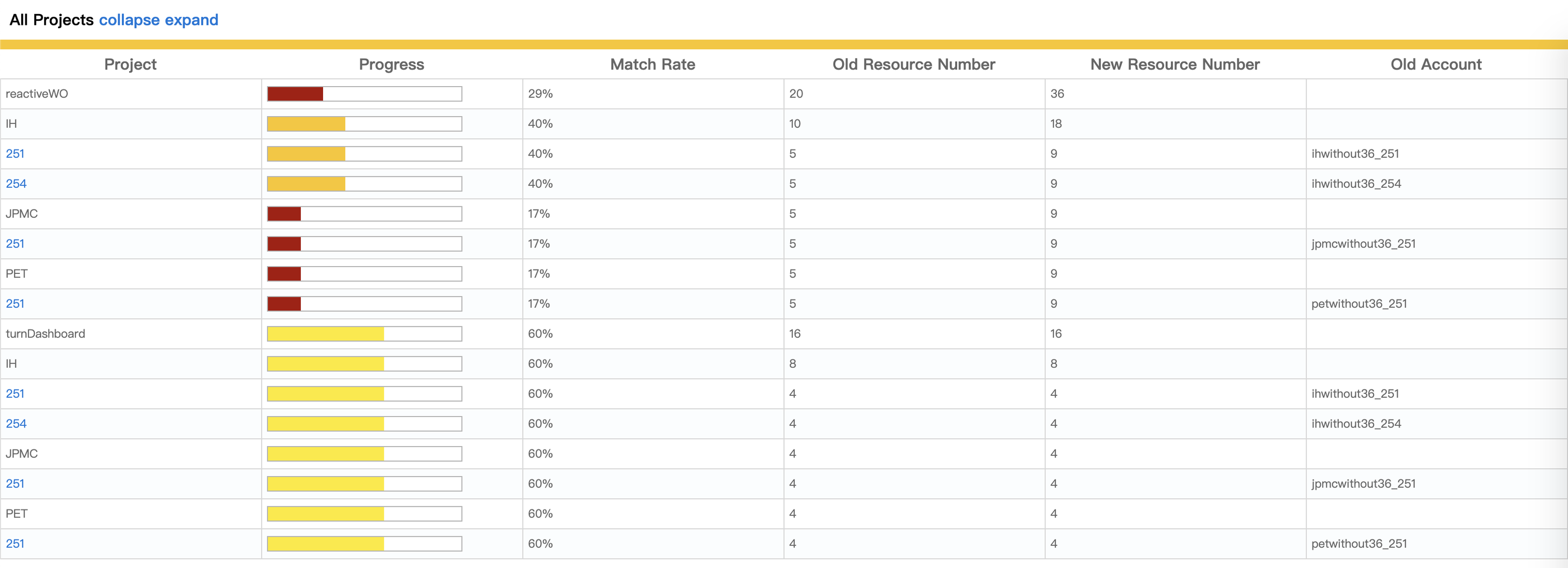Collapse all projects via collapse link

129,20
